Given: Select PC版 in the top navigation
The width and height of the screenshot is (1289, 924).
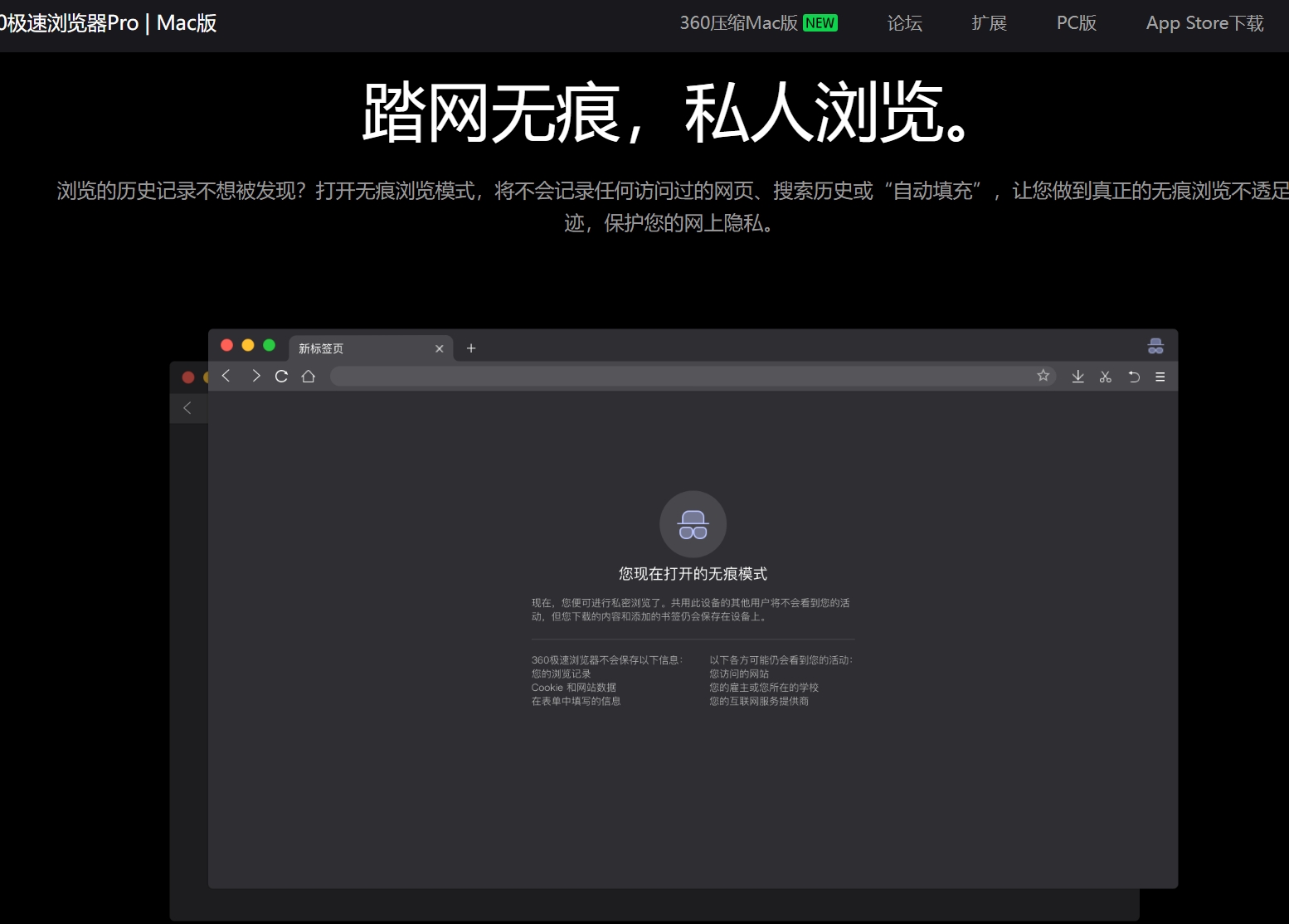Looking at the screenshot, I should pos(1075,23).
